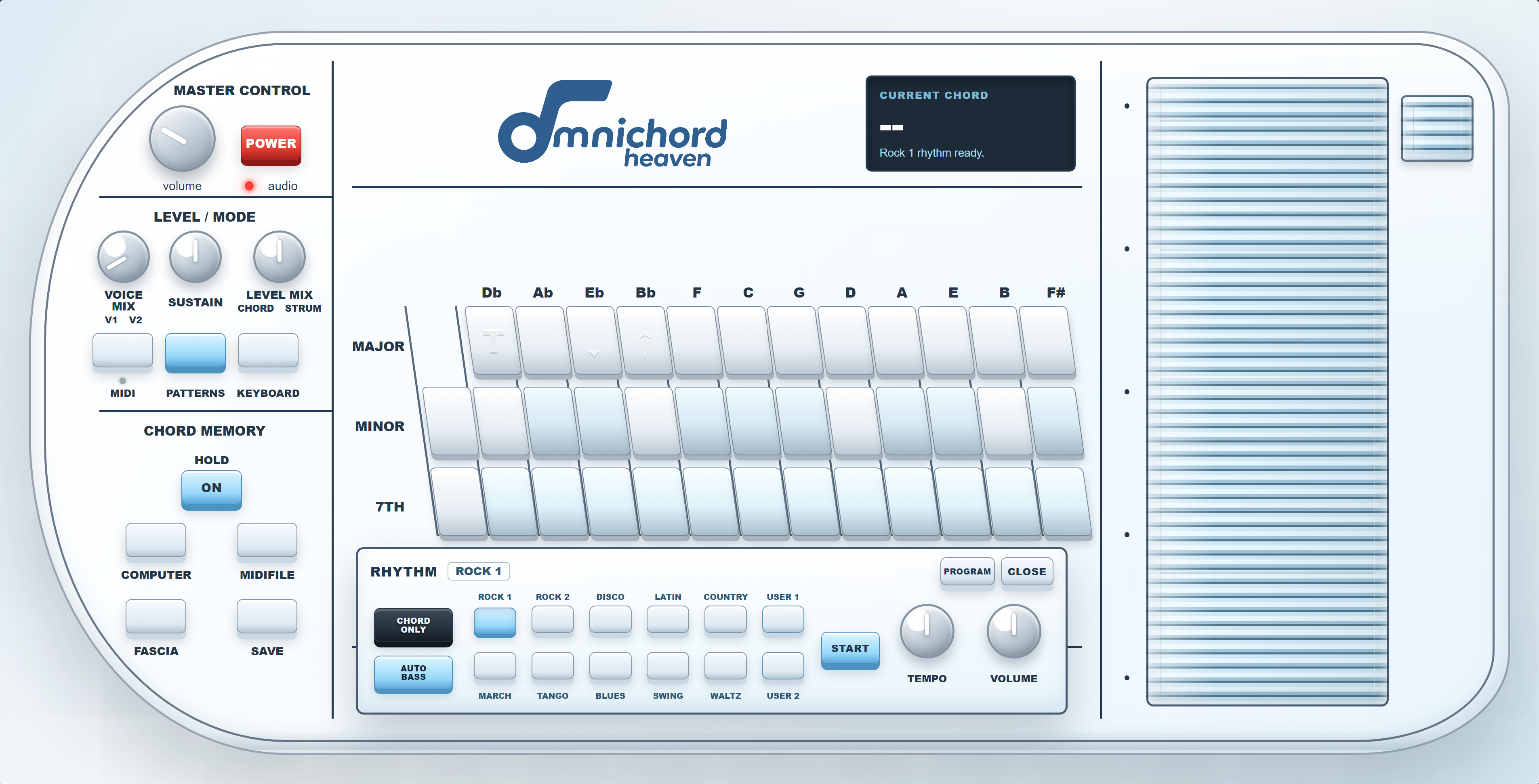Adjust the rhythm TEMPO knob
The image size is (1539, 784).
click(927, 631)
